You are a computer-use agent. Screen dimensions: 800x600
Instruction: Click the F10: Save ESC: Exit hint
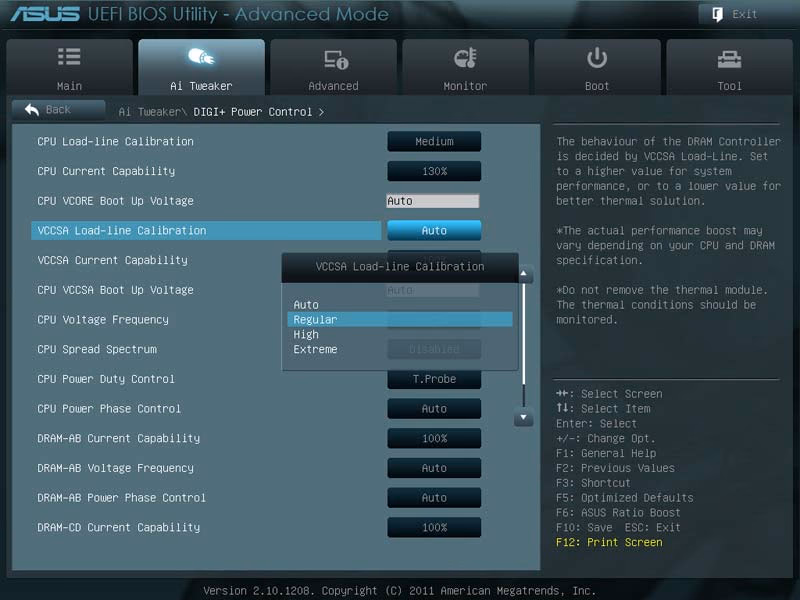[x=618, y=527]
